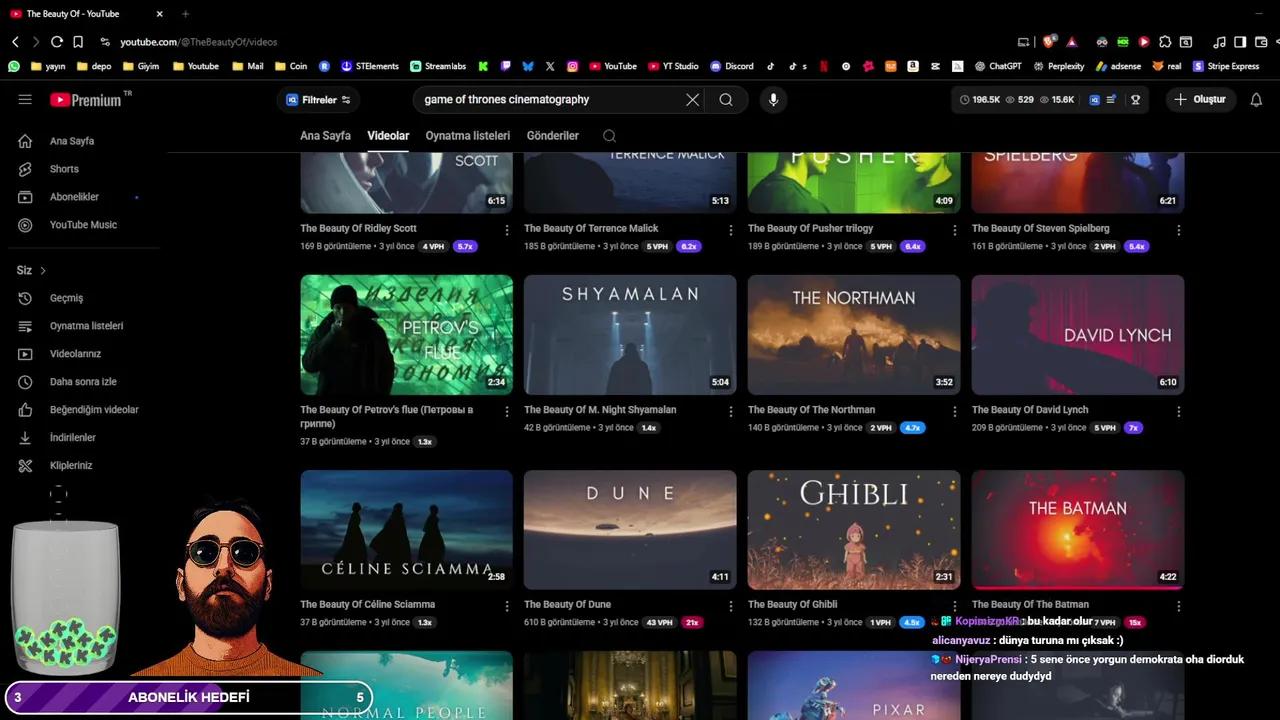This screenshot has height=720, width=1280.
Task: Click the voice search microphone icon
Action: (772, 100)
